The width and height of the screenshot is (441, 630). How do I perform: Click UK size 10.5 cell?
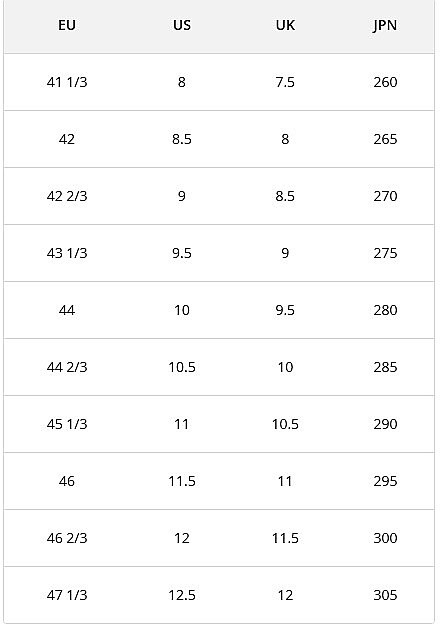285,424
